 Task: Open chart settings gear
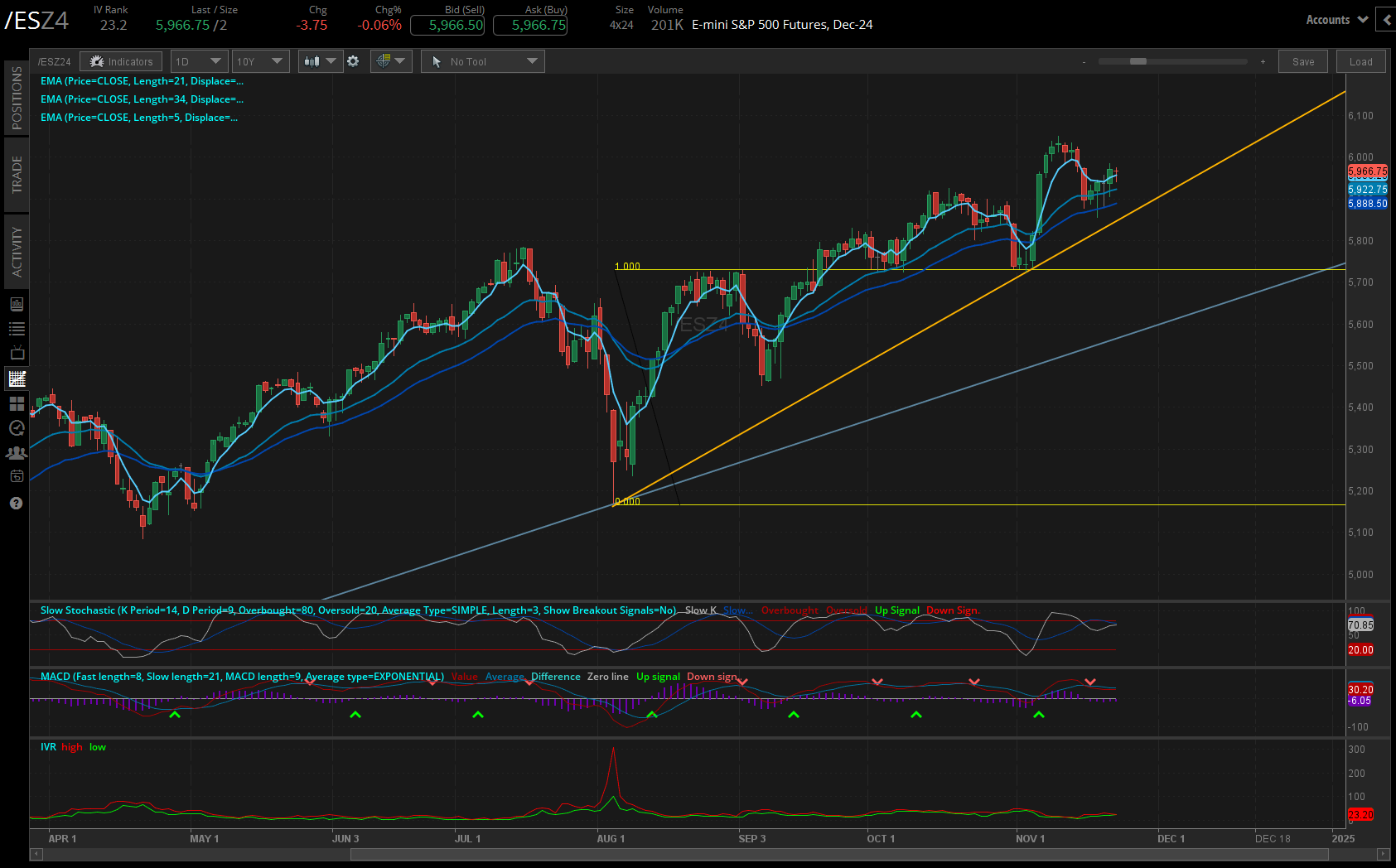click(354, 60)
